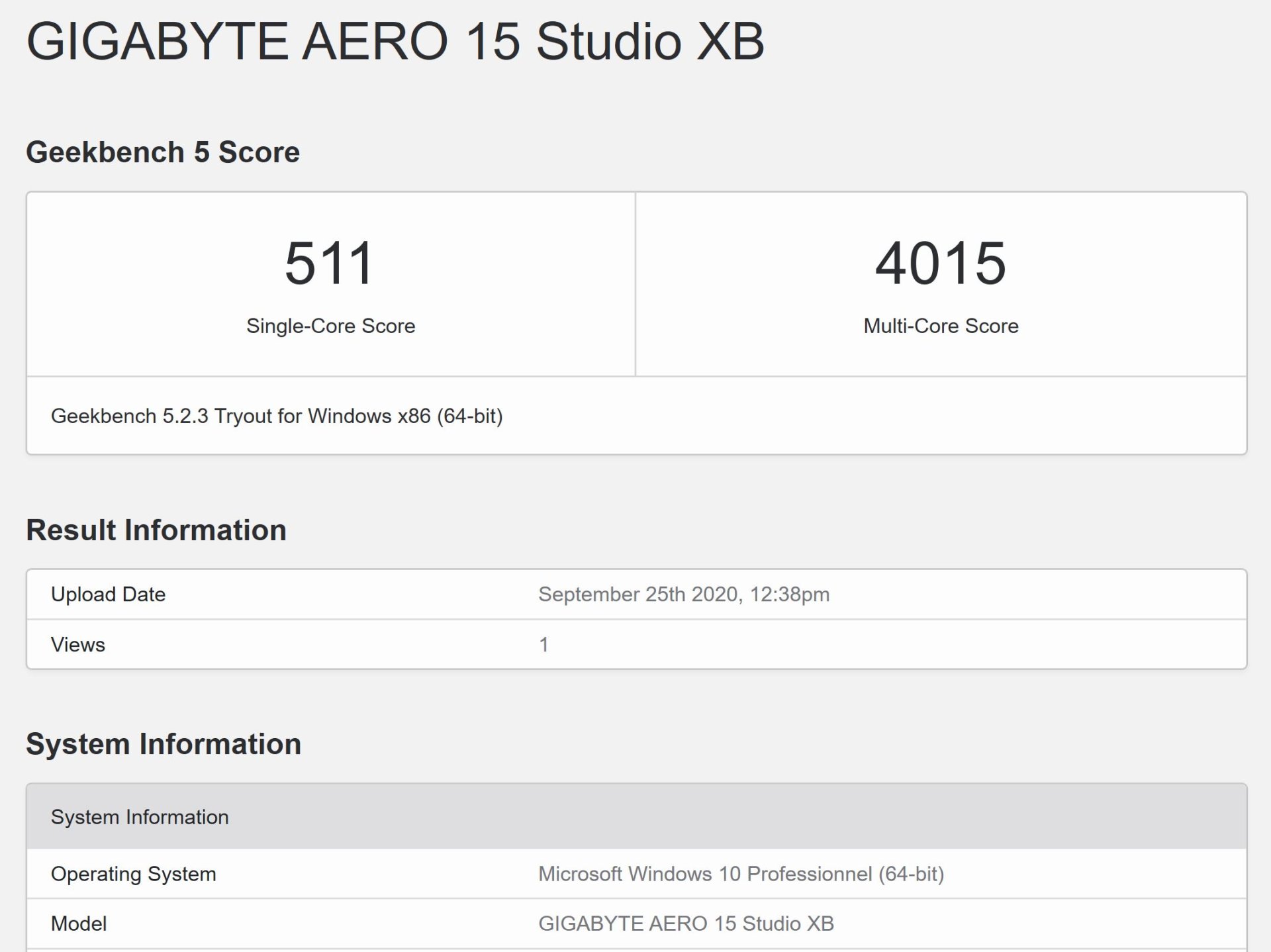Click the page title GIGABYTE AERO 15 Studio XB
This screenshot has width=1271, height=952.
click(395, 42)
